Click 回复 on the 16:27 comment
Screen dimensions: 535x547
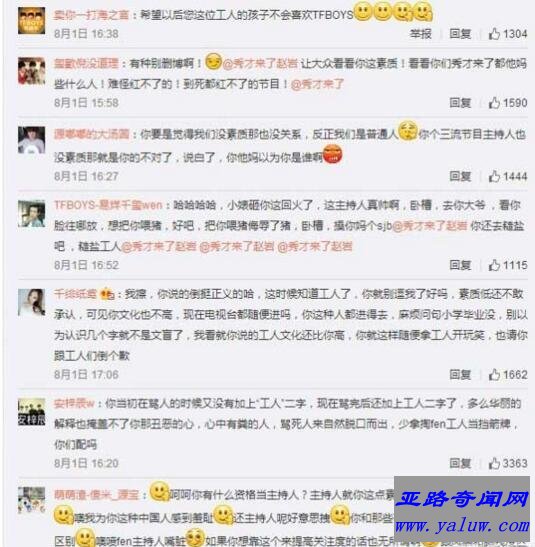tap(460, 177)
